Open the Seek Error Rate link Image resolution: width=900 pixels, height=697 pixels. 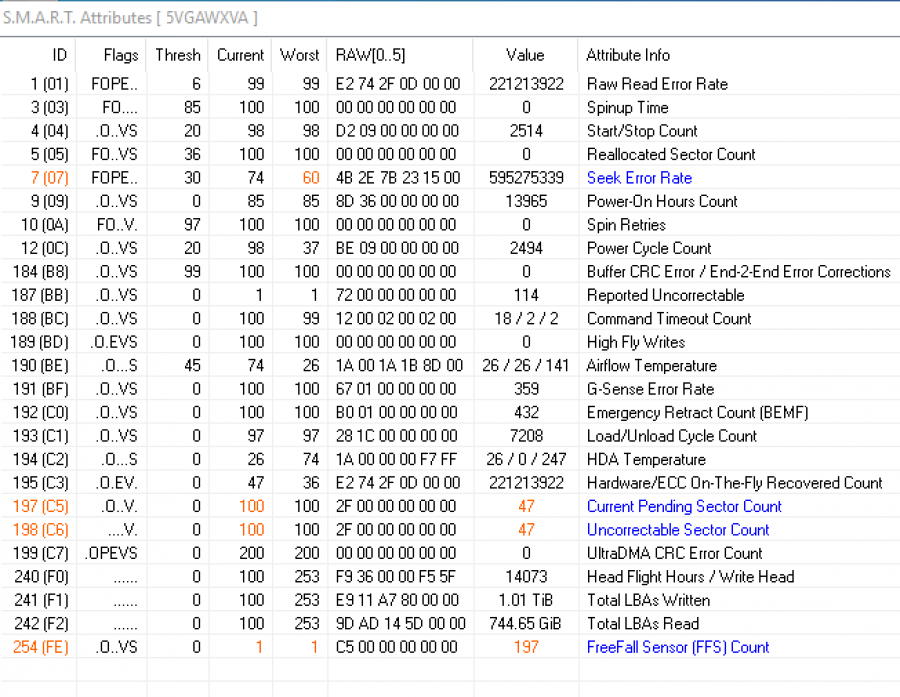click(639, 178)
